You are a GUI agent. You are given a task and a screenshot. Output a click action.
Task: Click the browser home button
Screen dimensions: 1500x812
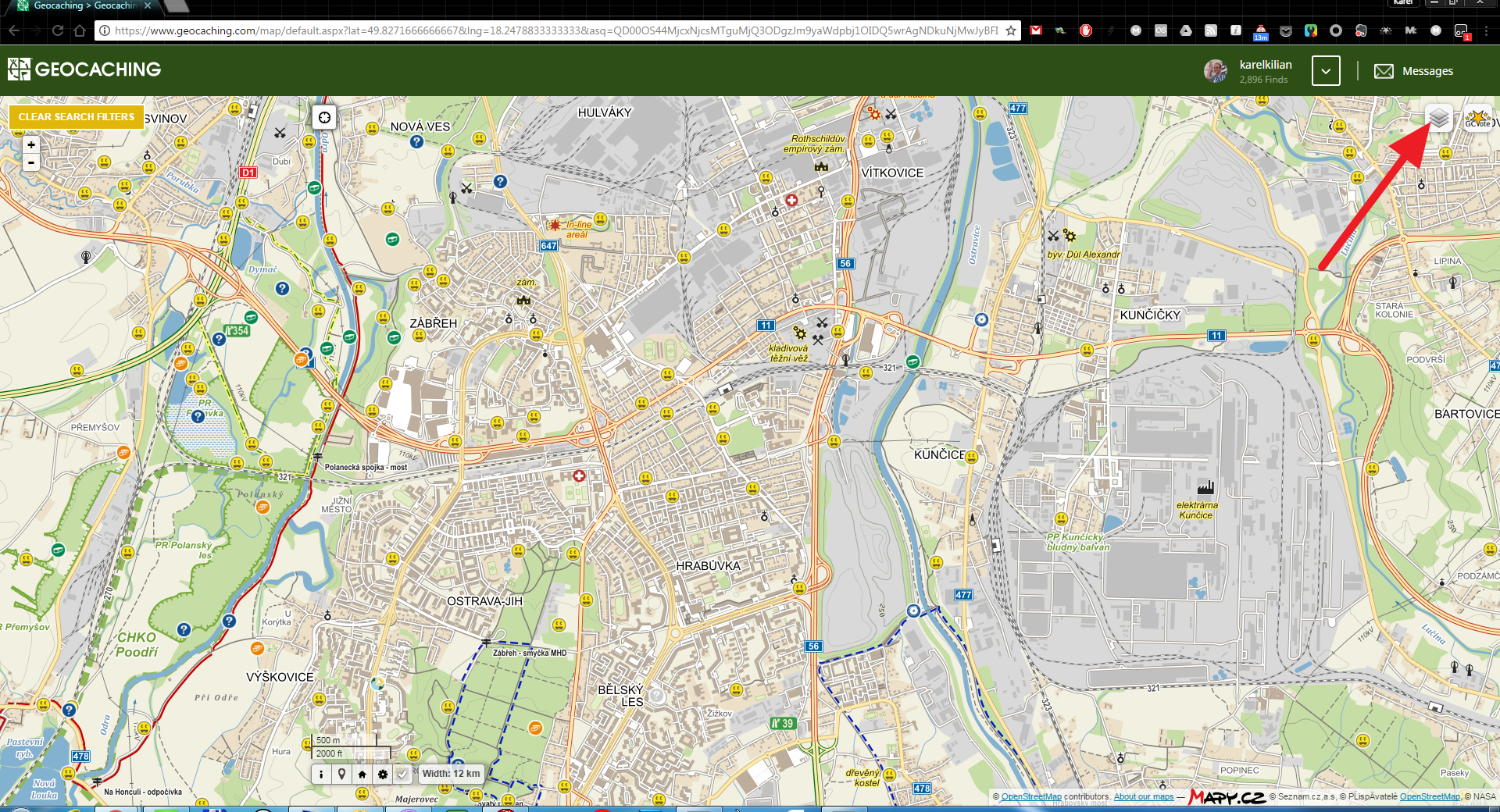coord(80,30)
